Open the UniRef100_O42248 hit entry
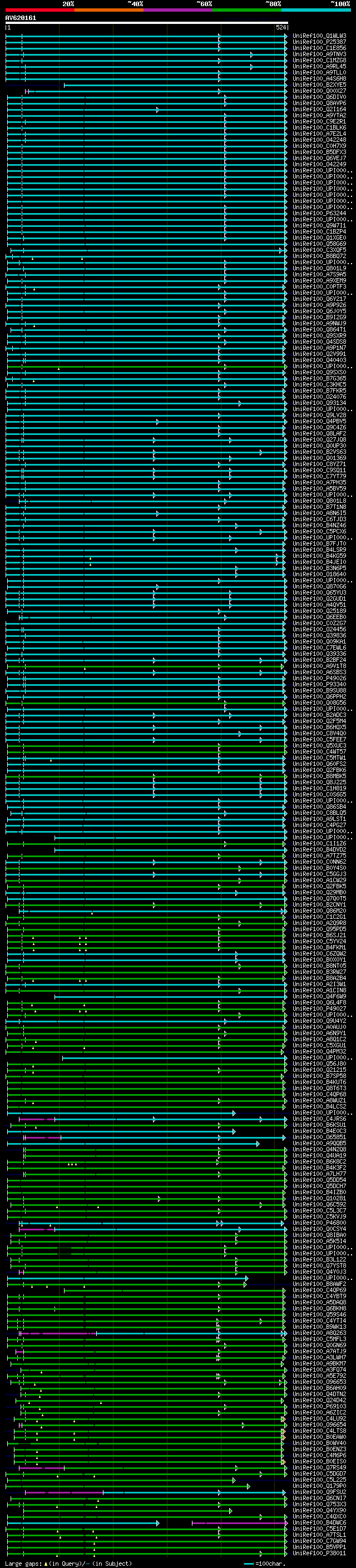 tap(319, 140)
